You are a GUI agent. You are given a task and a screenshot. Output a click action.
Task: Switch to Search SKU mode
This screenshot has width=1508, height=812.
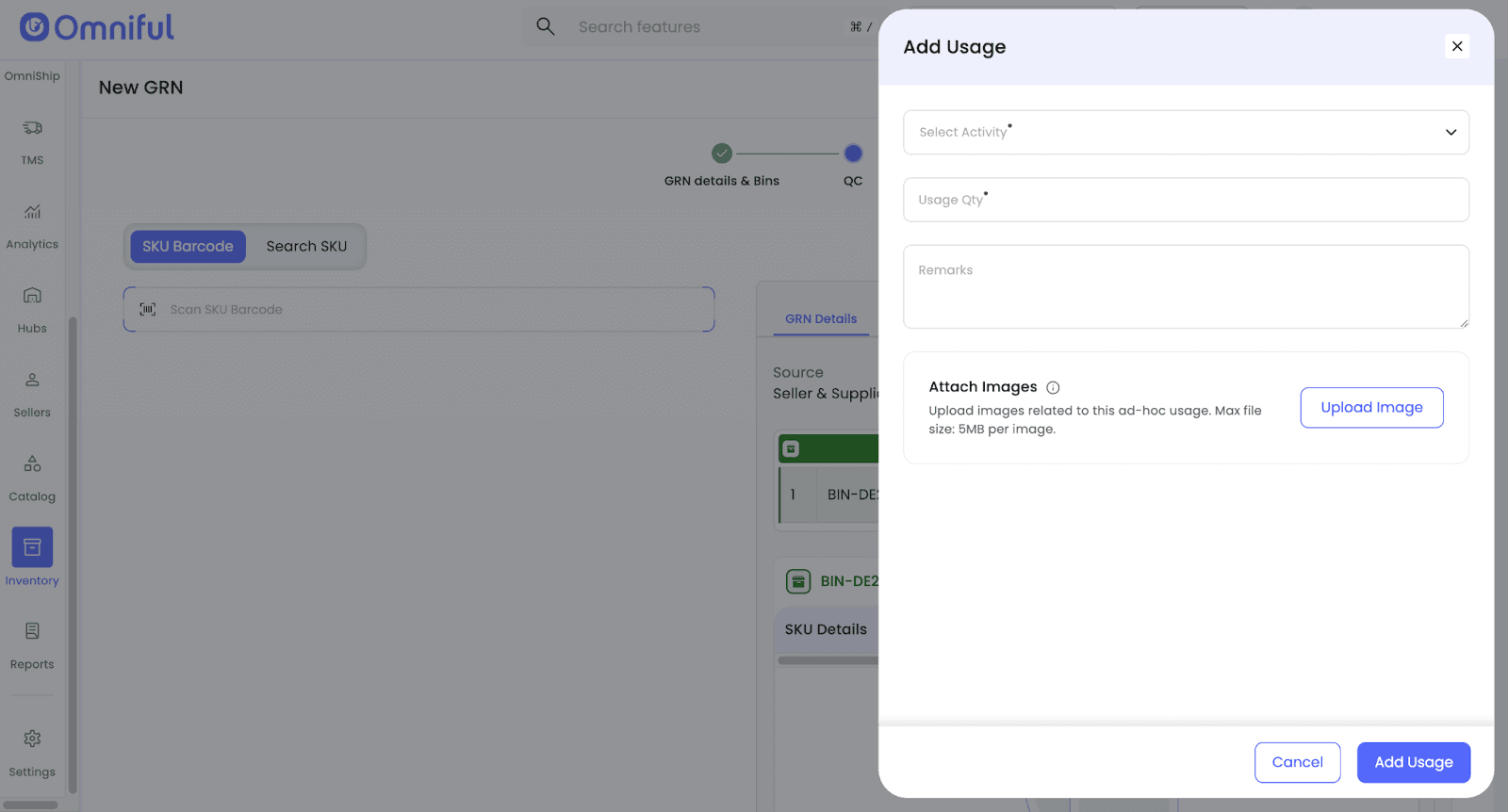306,247
